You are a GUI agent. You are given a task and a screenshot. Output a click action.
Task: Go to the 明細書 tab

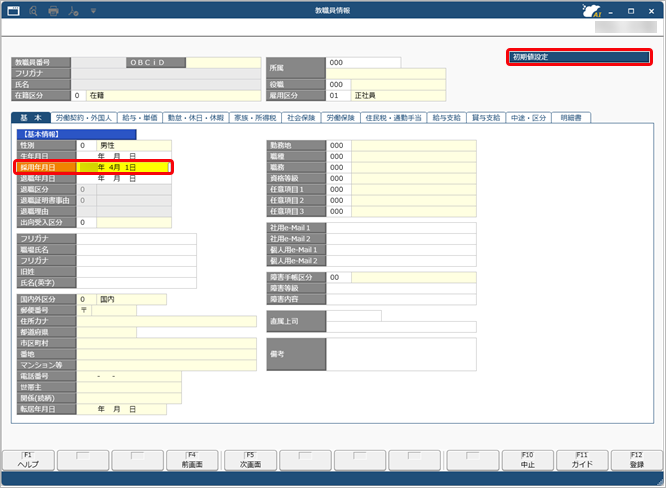click(x=574, y=118)
